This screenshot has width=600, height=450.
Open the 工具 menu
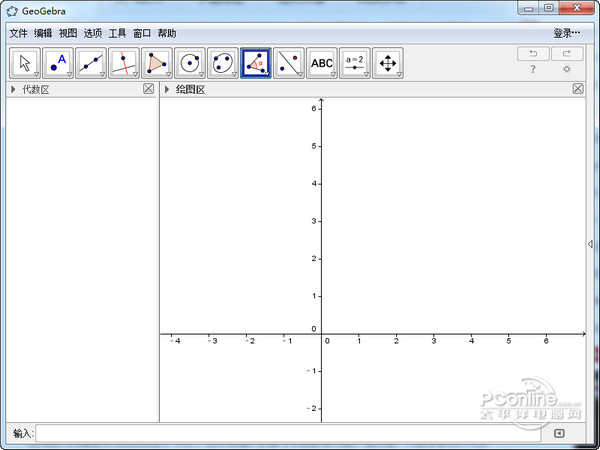(x=117, y=33)
